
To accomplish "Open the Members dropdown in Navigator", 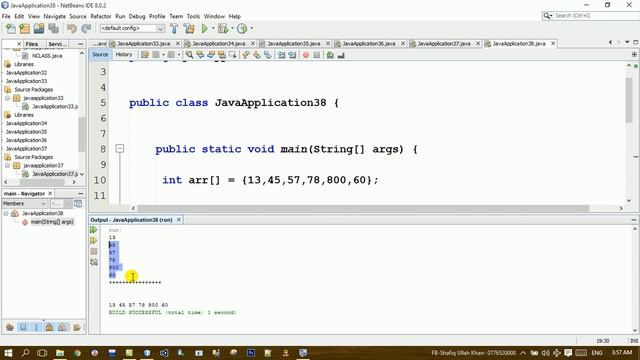I will click(x=25, y=203).
